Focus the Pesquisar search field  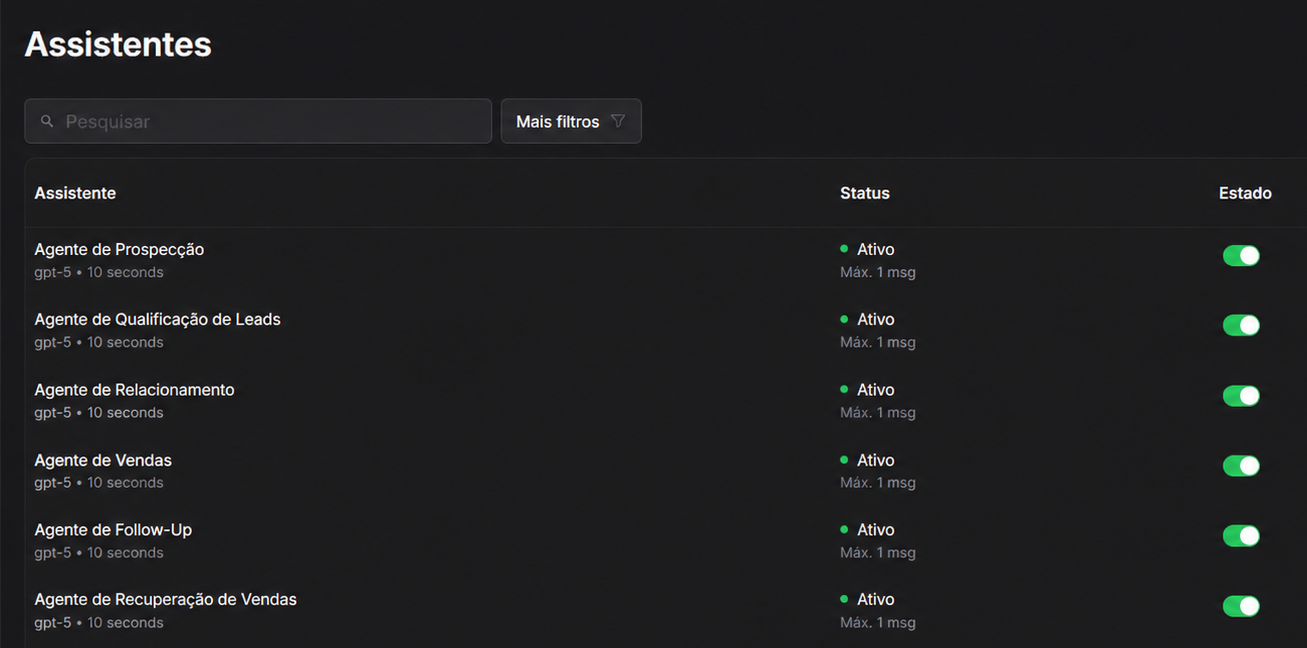point(258,121)
